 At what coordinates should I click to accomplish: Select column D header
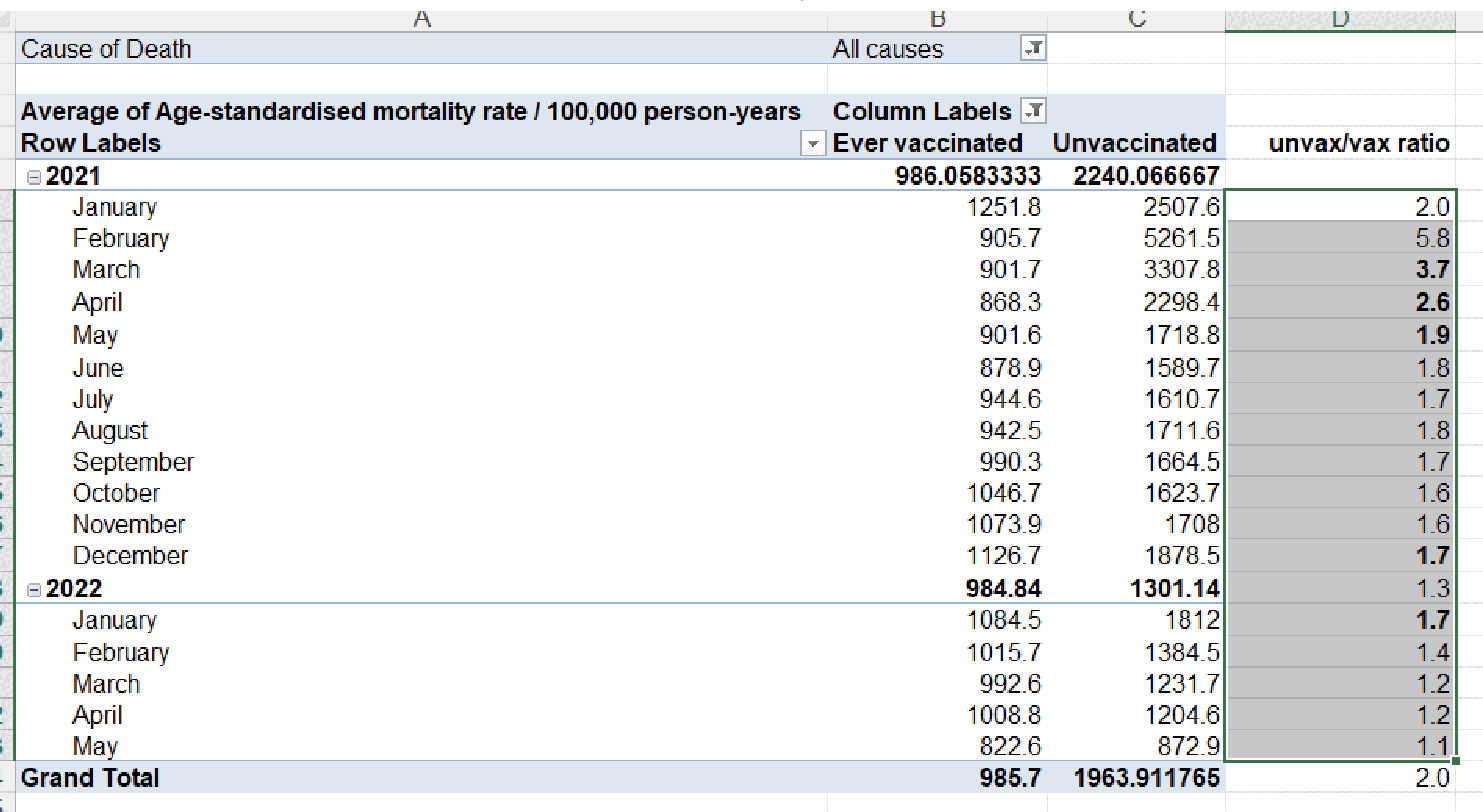[1340, 18]
